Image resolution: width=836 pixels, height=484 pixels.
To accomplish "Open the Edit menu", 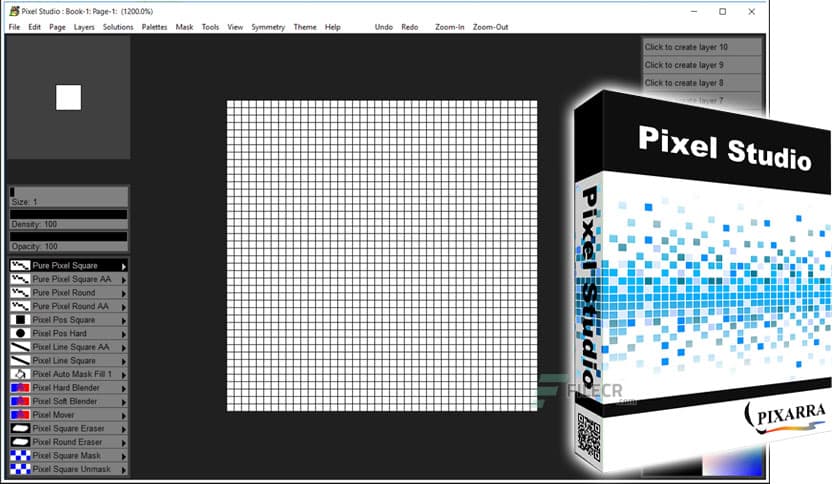I will 35,27.
